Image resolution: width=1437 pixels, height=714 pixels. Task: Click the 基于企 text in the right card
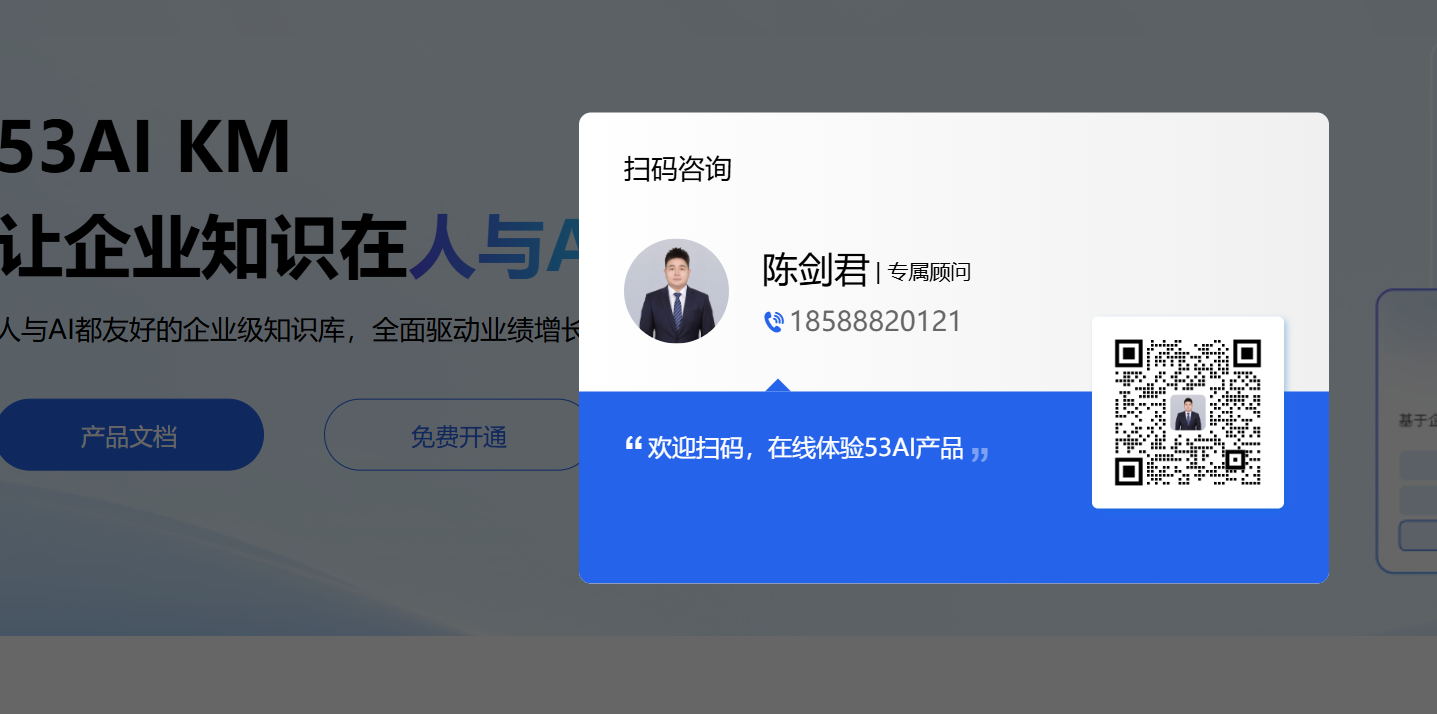click(x=1417, y=421)
